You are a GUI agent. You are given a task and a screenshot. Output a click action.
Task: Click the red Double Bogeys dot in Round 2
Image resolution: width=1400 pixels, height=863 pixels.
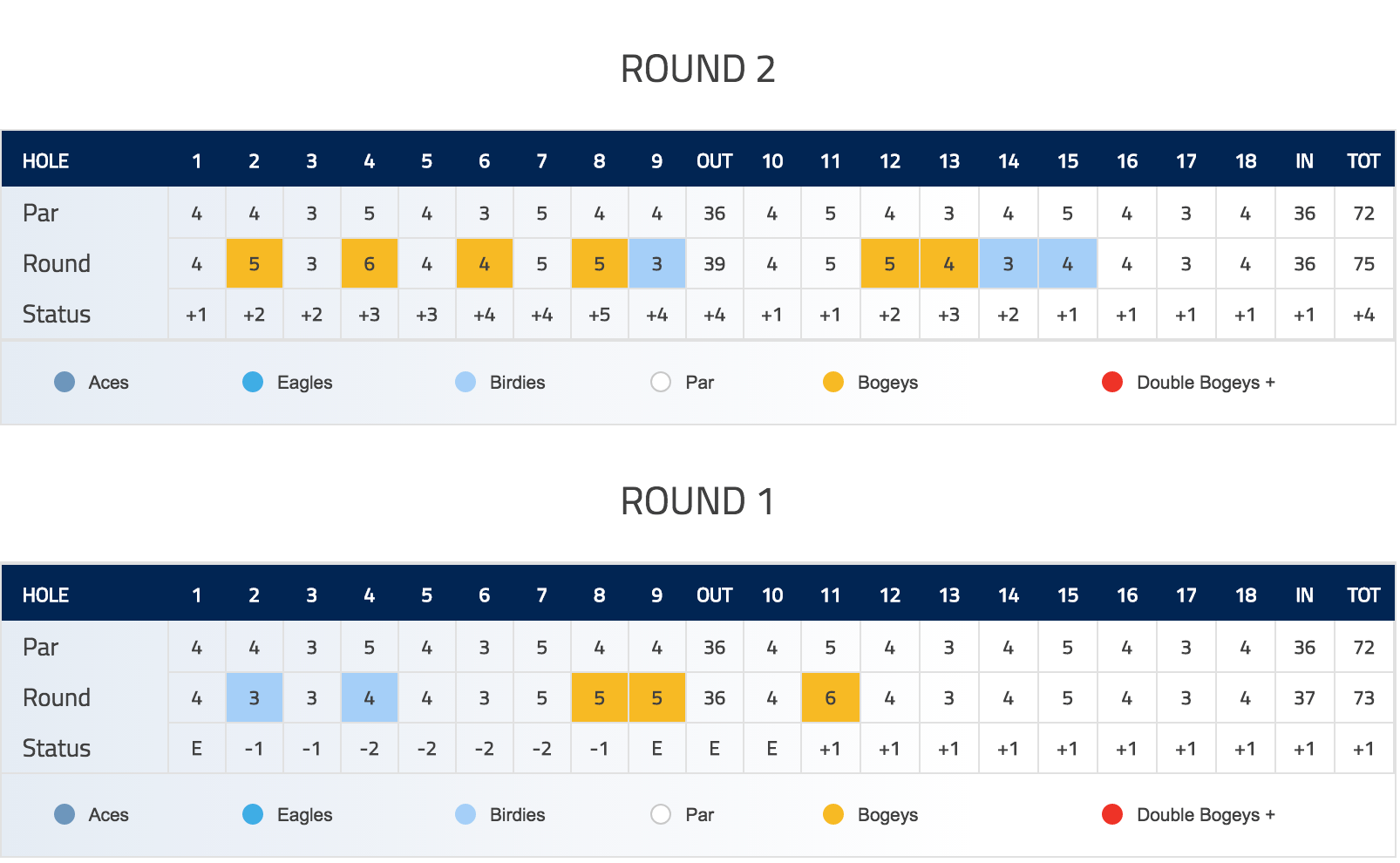1112,382
